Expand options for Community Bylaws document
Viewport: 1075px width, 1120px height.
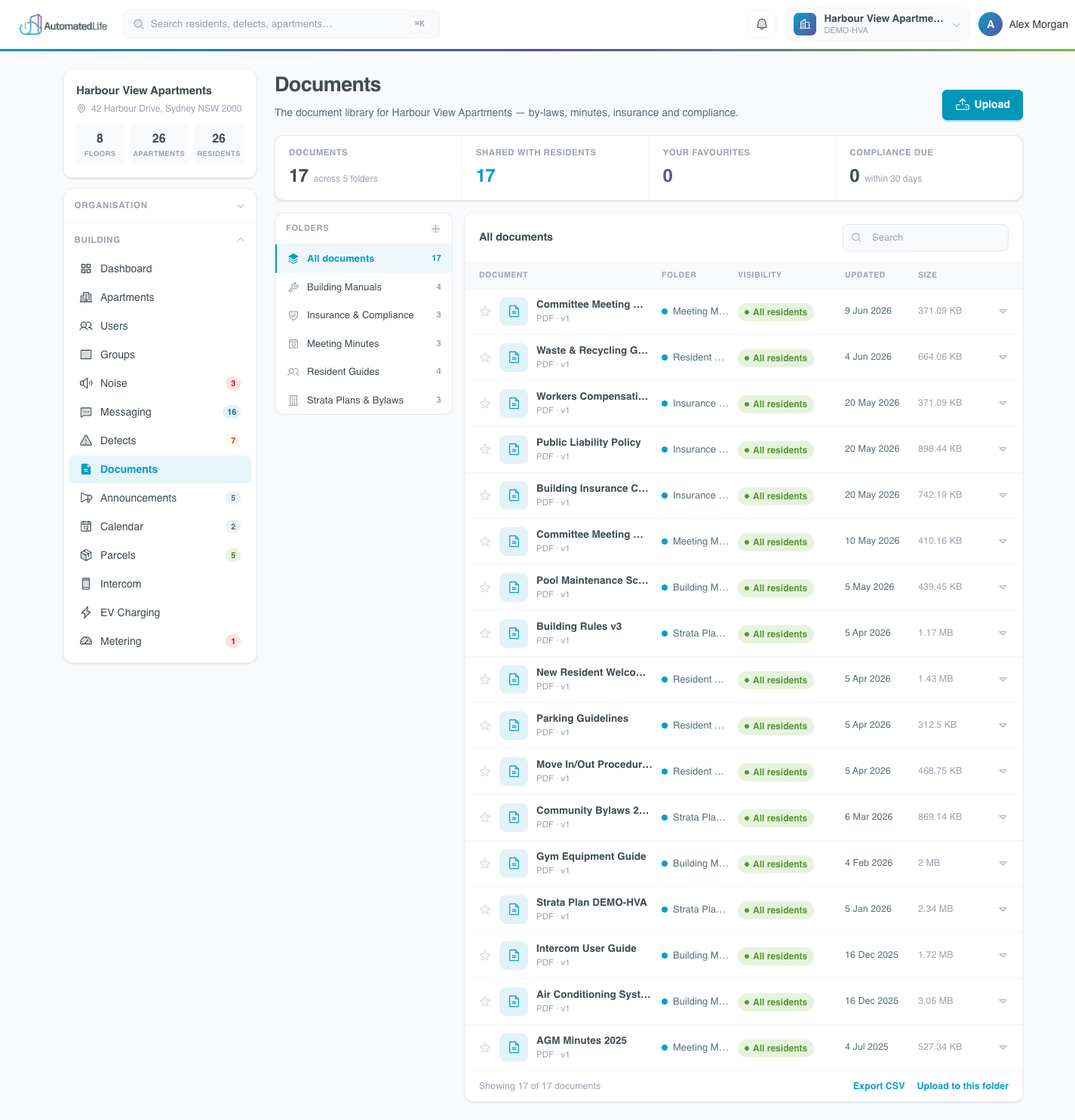pos(1003,818)
